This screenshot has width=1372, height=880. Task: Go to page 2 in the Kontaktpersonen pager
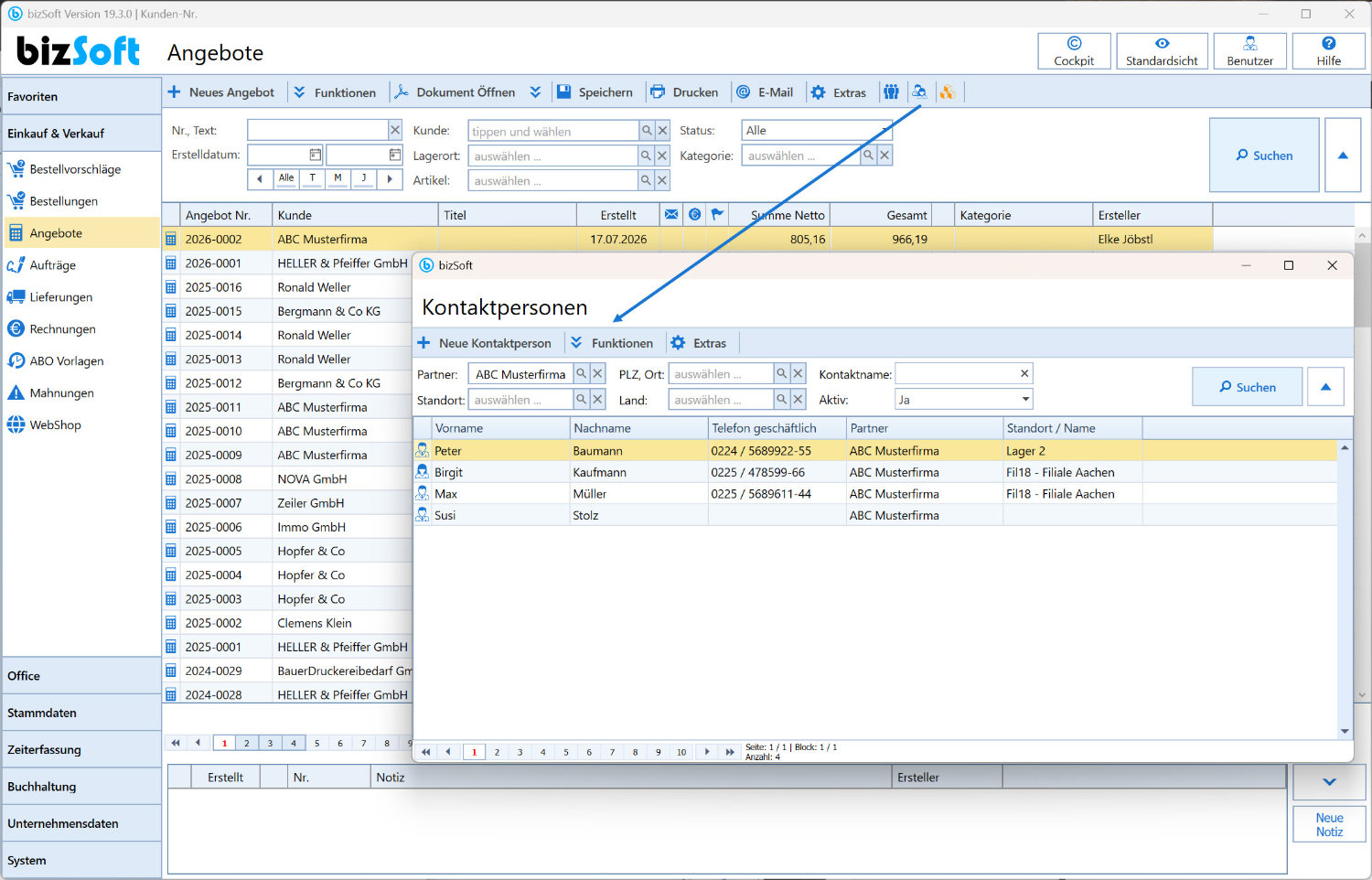(497, 752)
